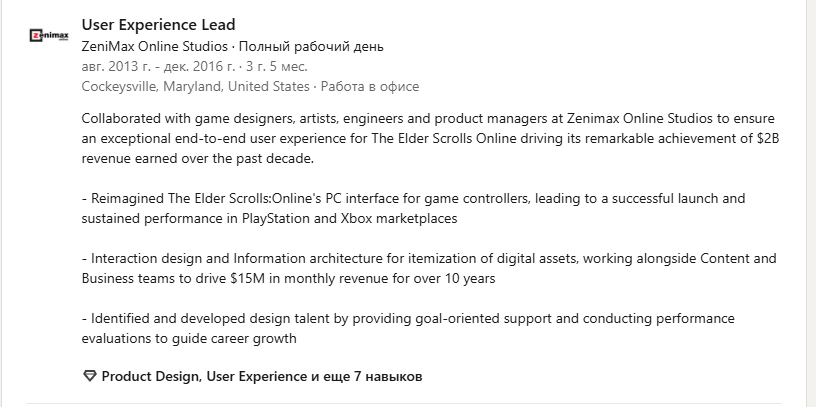This screenshot has width=816, height=407.
Task: Open skills link Product Design, User Experience
Action: point(204,376)
